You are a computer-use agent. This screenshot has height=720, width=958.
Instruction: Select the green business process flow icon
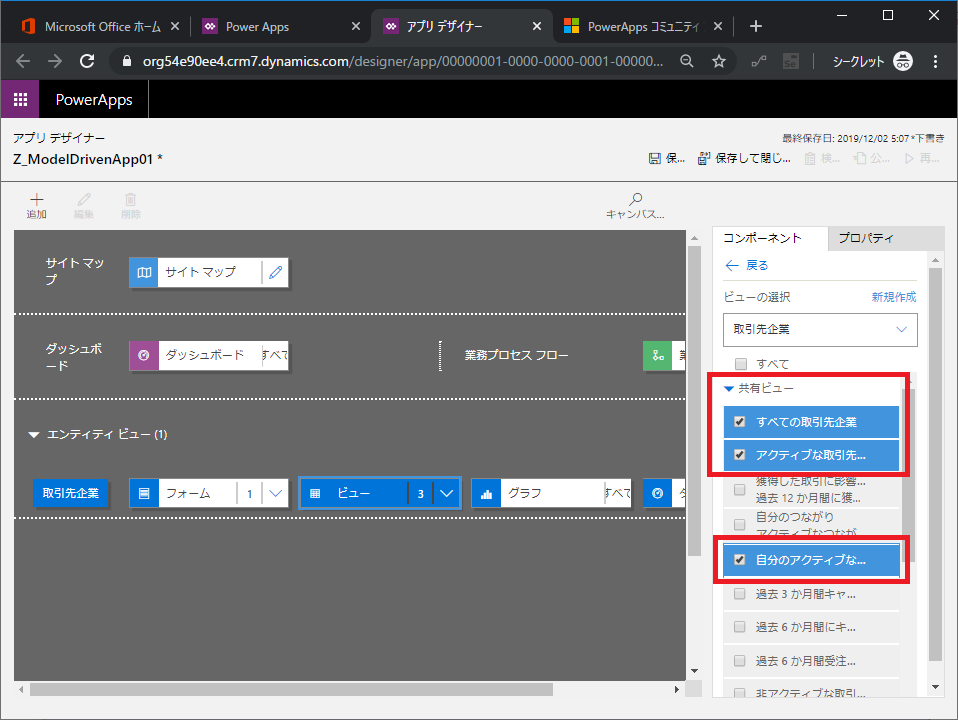coord(657,355)
